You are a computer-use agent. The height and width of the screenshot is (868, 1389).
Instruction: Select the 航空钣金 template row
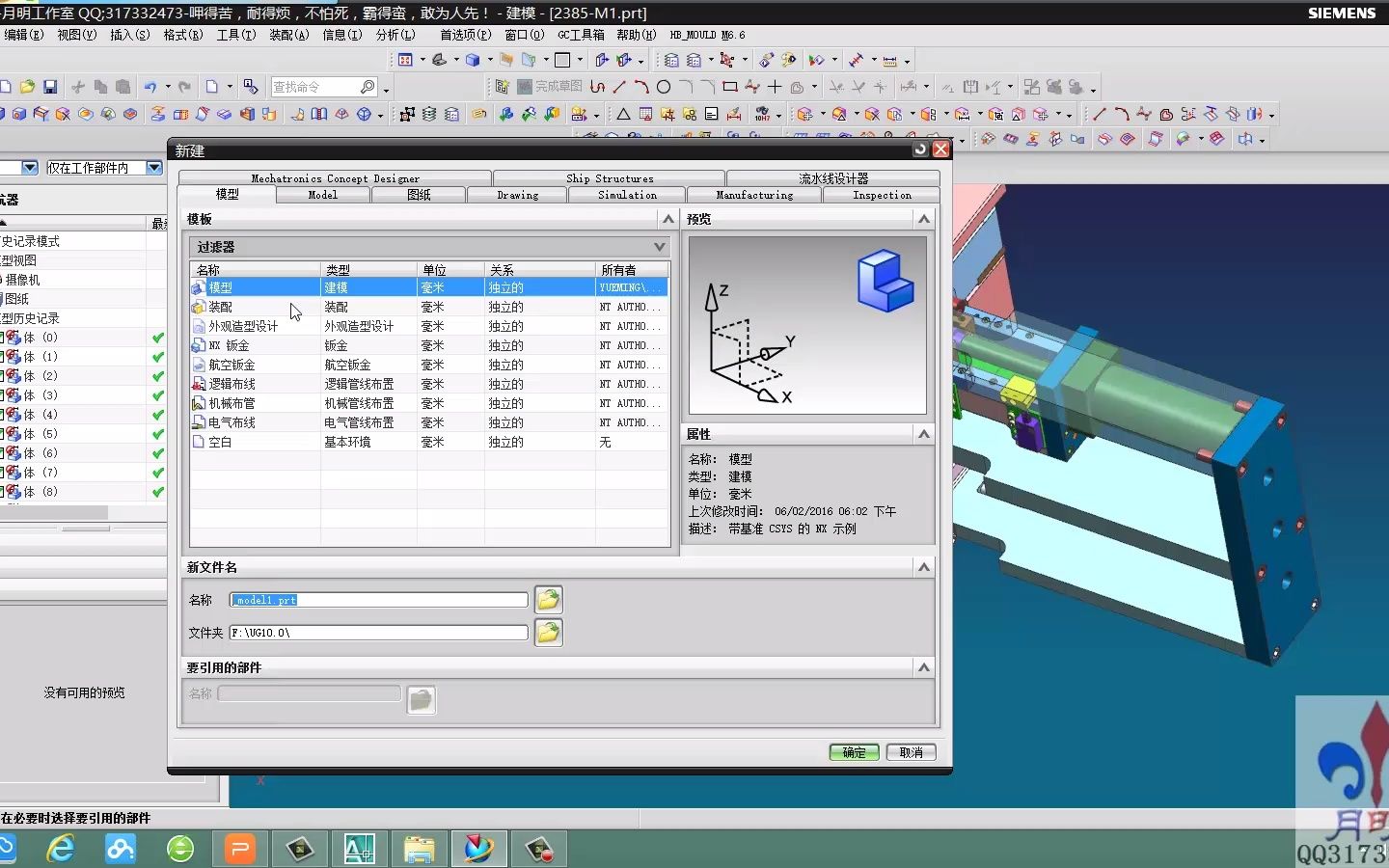click(428, 365)
